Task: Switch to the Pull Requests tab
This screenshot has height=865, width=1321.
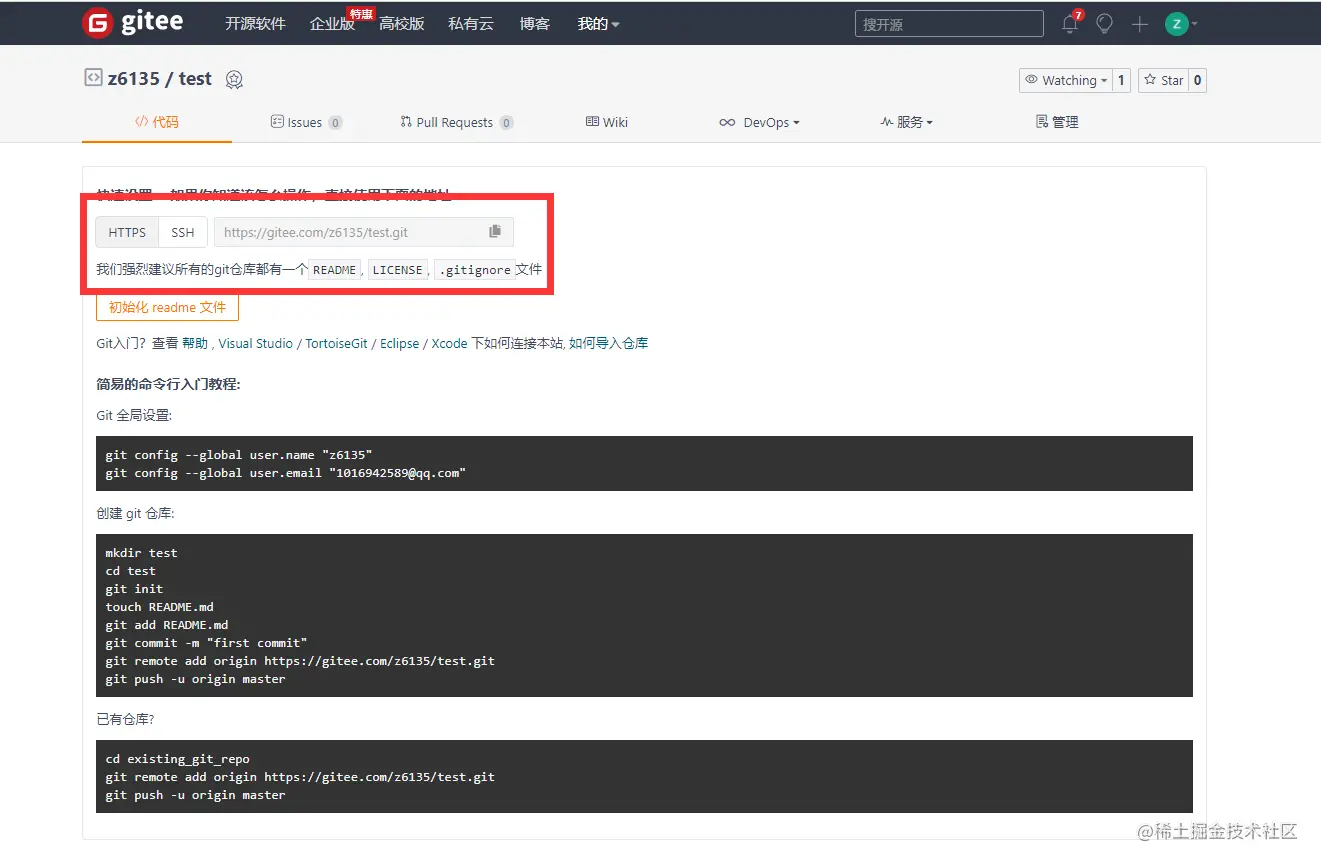Action: 456,122
